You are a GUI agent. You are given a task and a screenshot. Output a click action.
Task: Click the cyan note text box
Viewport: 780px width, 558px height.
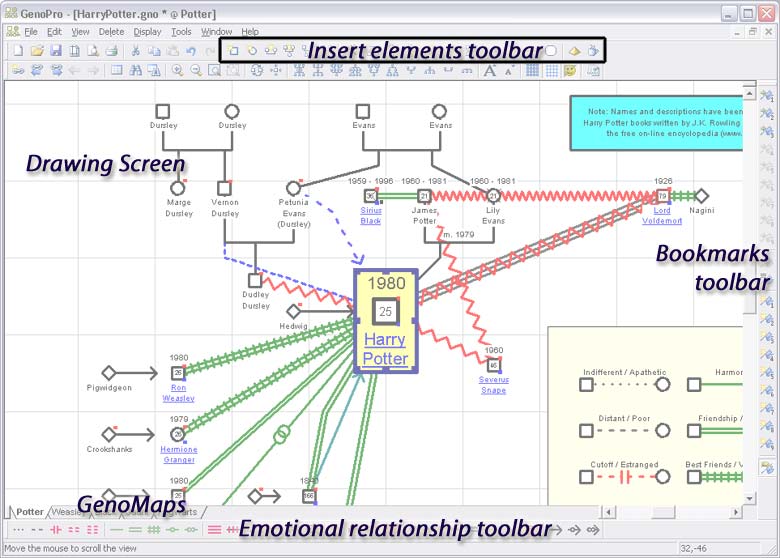pyautogui.click(x=656, y=123)
